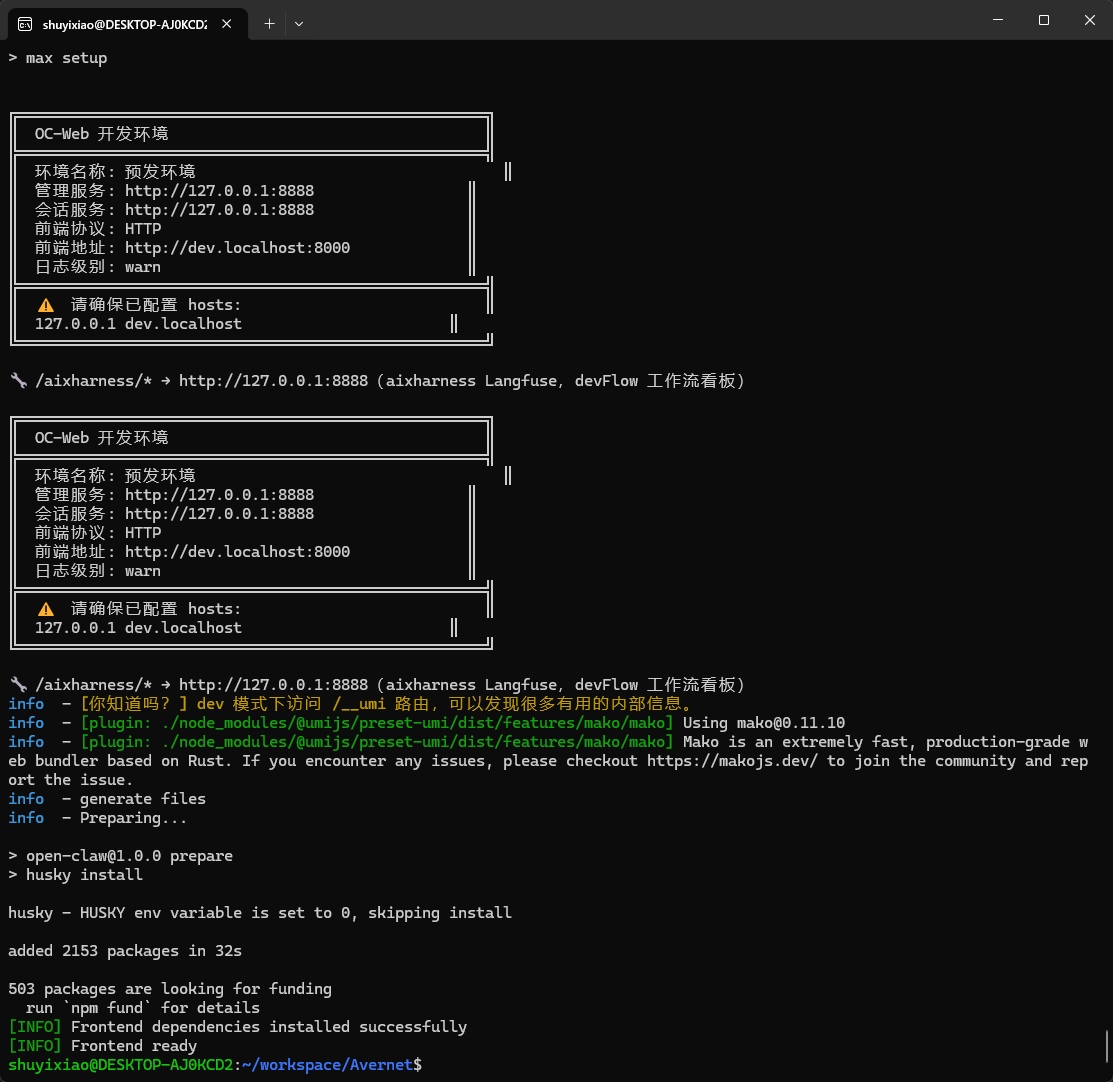Select the shuyixiao@DESKTOP terminal tab

128,24
